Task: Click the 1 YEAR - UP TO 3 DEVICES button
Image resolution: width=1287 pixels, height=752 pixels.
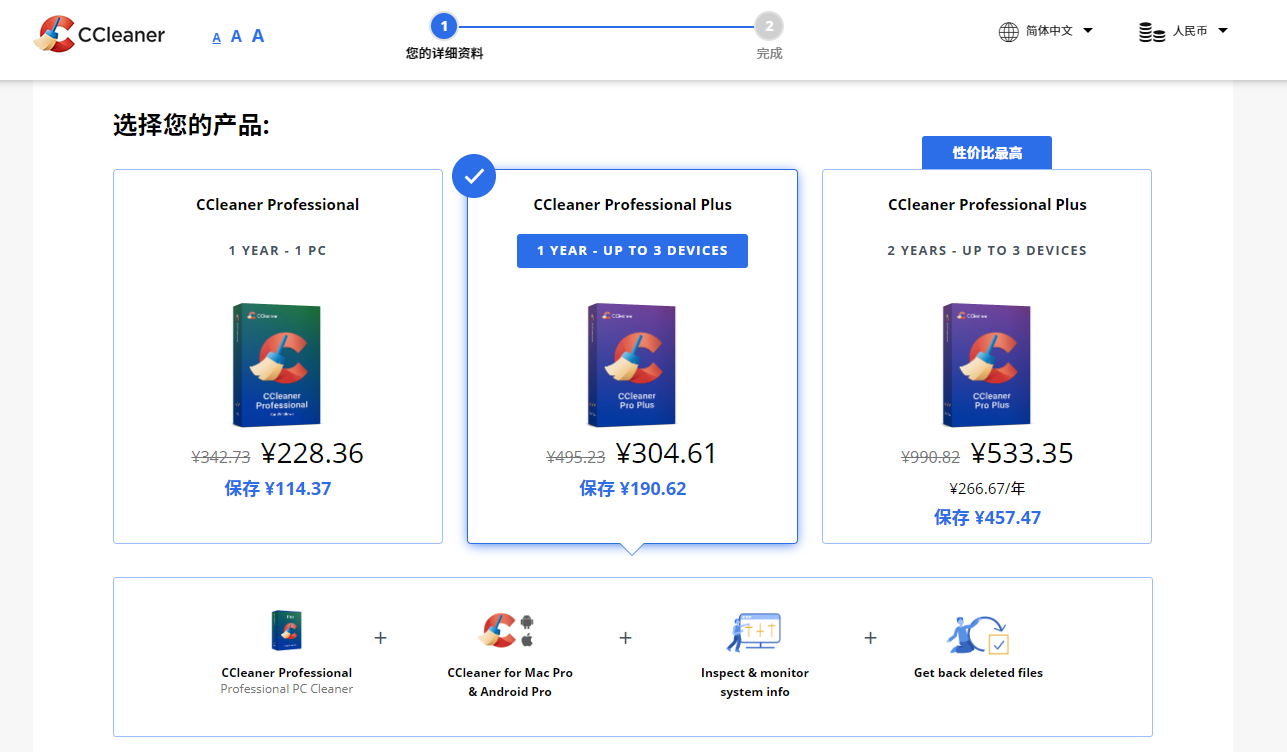Action: [x=632, y=251]
